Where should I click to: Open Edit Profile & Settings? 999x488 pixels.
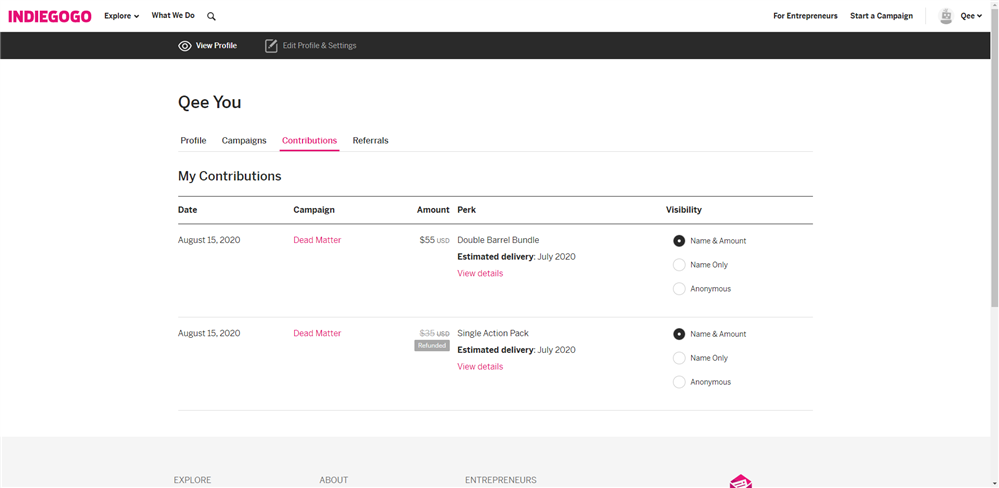coord(319,46)
